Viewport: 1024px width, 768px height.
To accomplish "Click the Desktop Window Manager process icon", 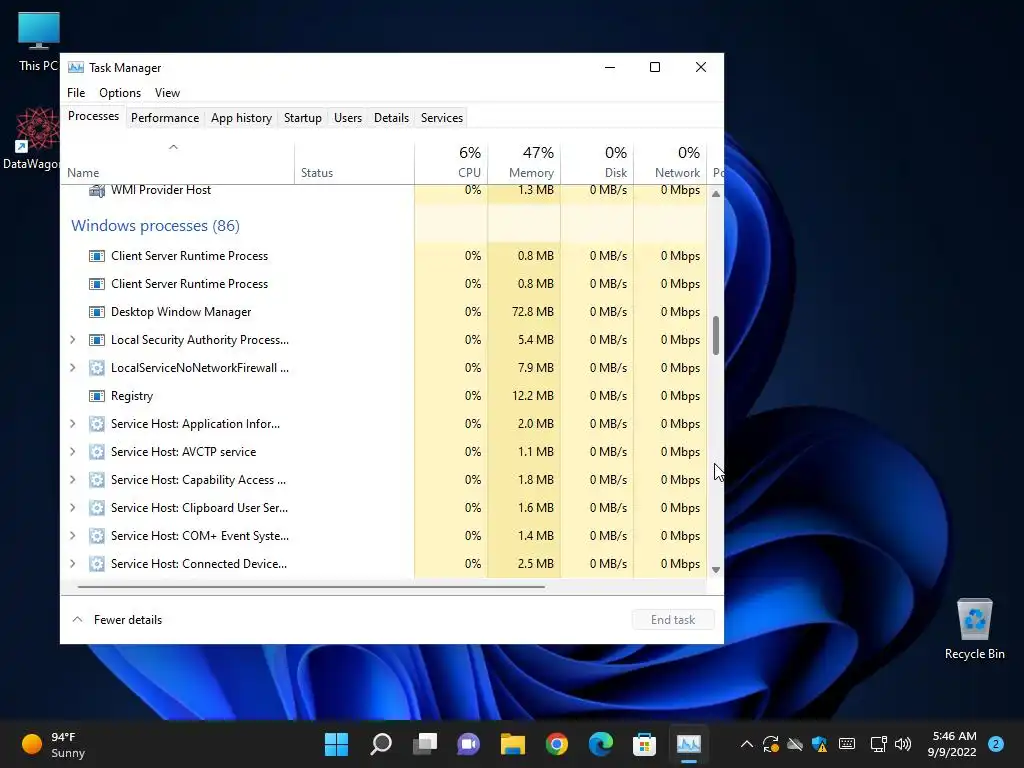I will (x=97, y=312).
